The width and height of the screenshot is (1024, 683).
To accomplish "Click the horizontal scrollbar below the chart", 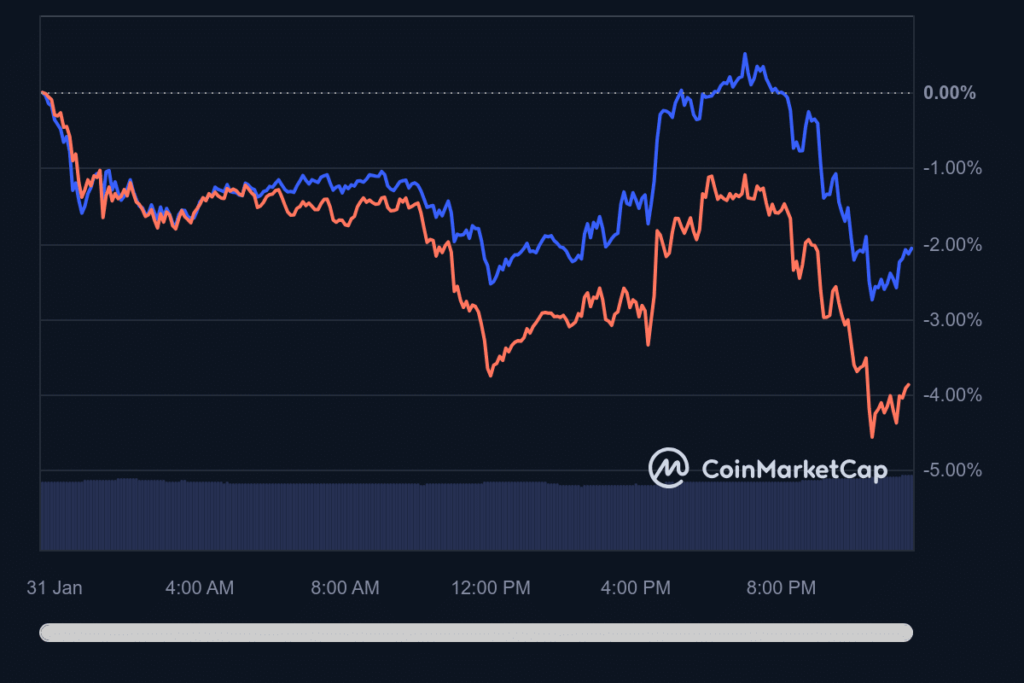I will coord(476,632).
